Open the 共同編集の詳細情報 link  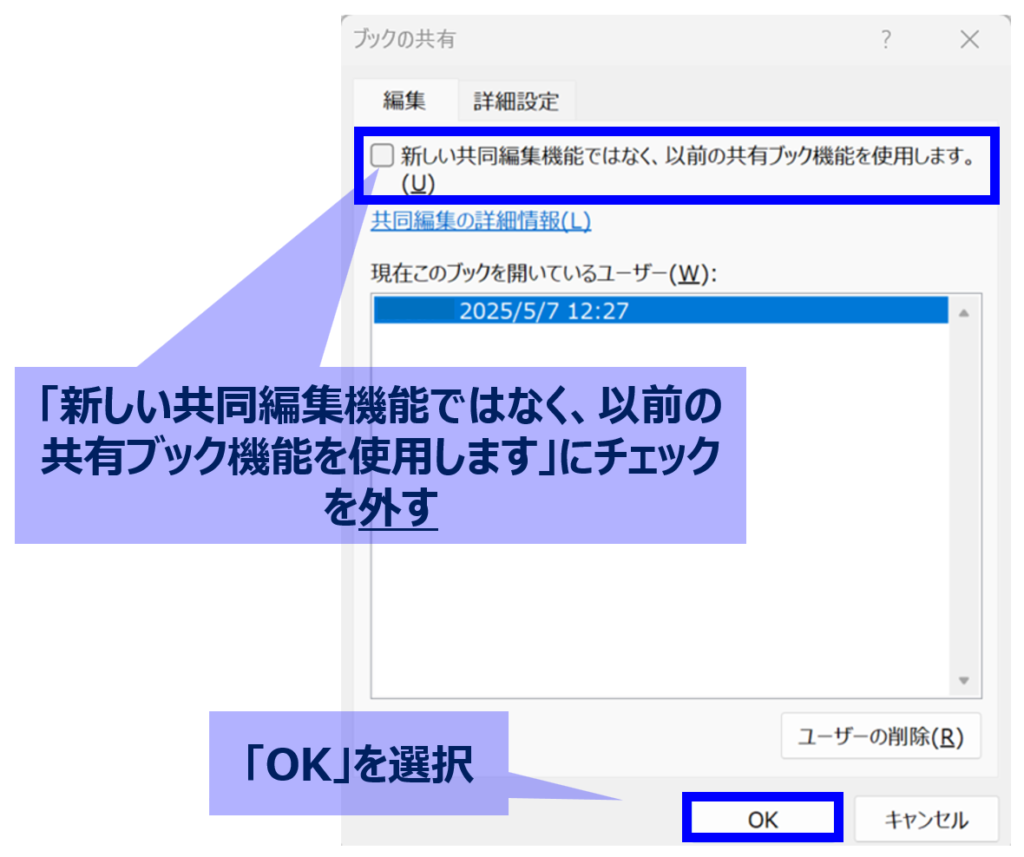pyautogui.click(x=481, y=221)
